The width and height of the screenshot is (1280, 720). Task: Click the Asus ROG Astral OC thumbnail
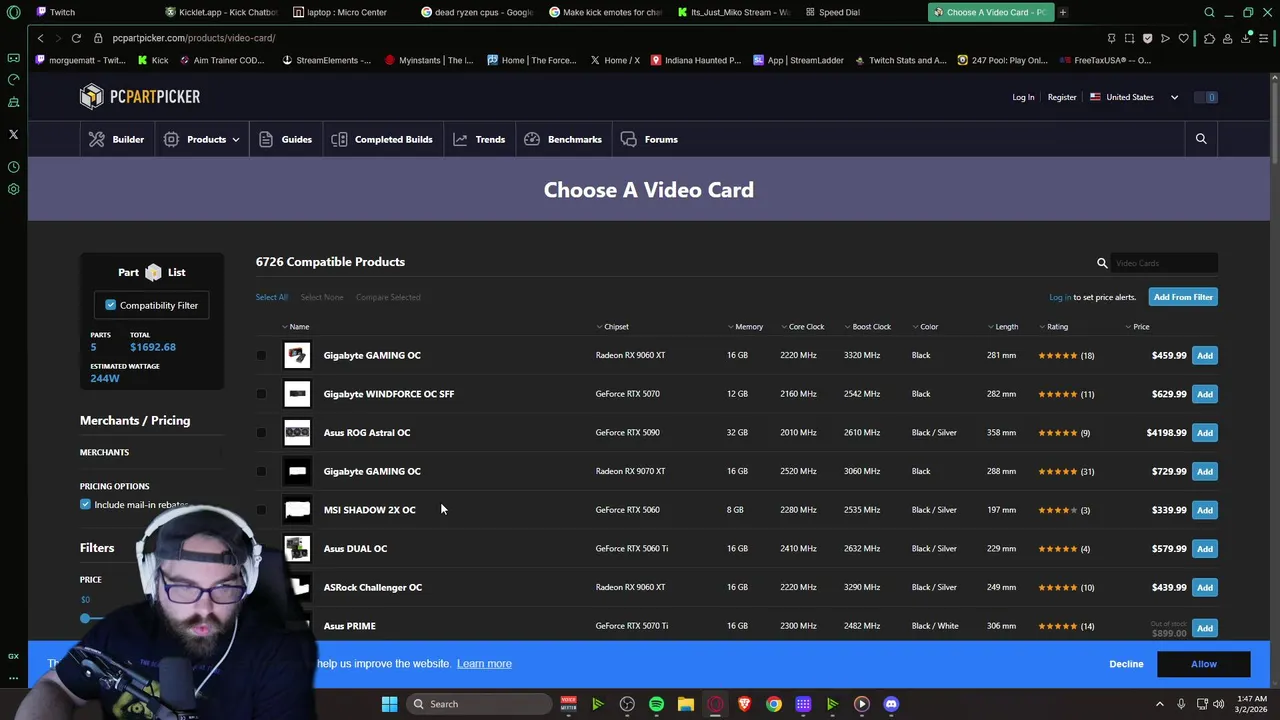297,432
